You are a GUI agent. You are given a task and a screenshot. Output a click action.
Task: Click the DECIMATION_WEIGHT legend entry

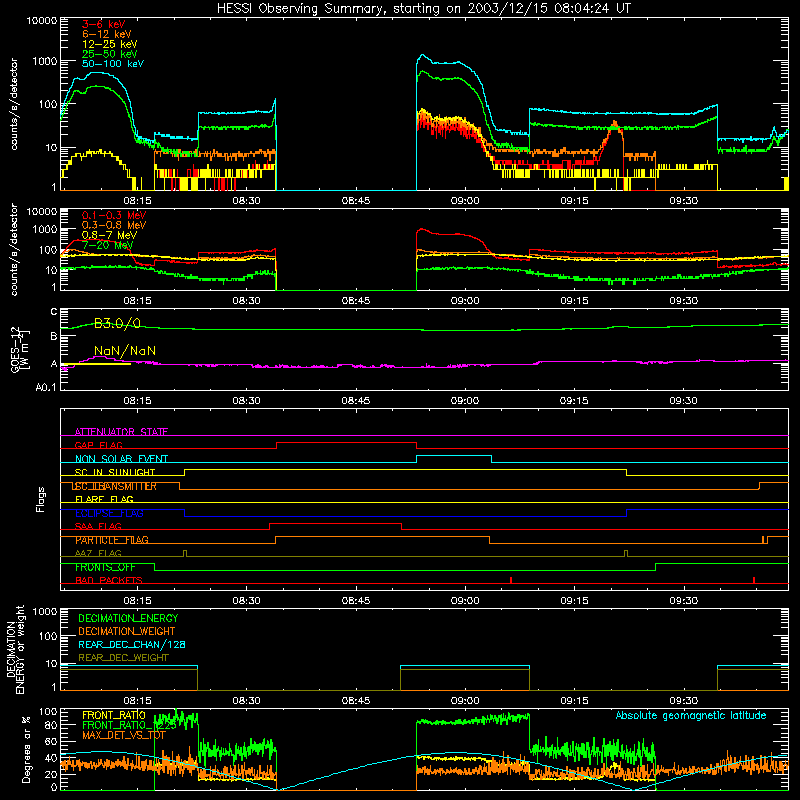pos(127,632)
